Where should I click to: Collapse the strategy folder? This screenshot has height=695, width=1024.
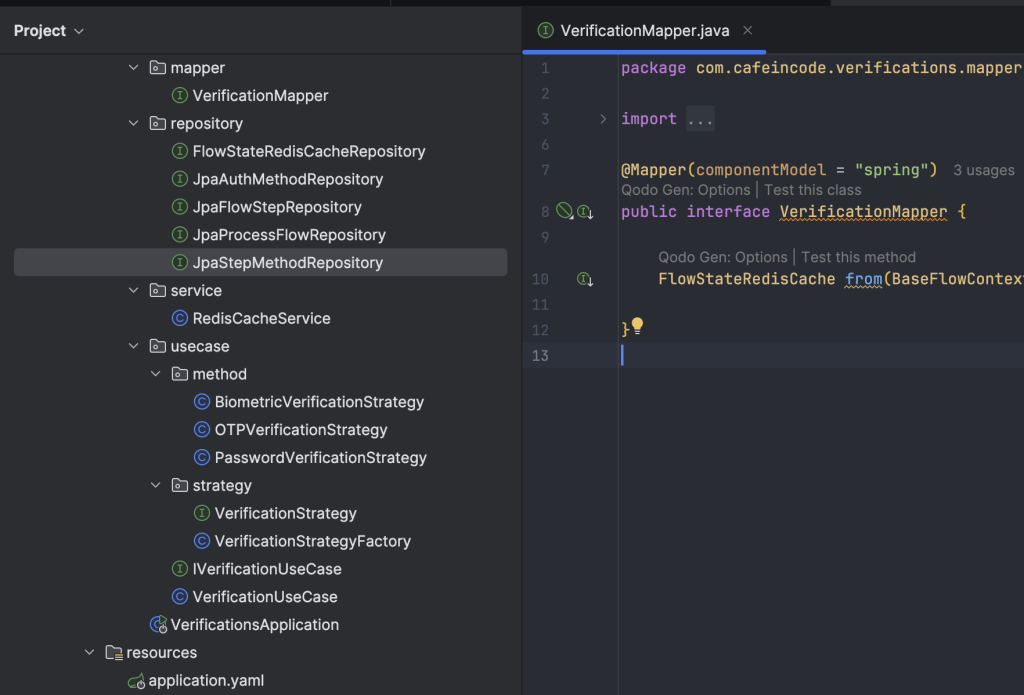[155, 485]
